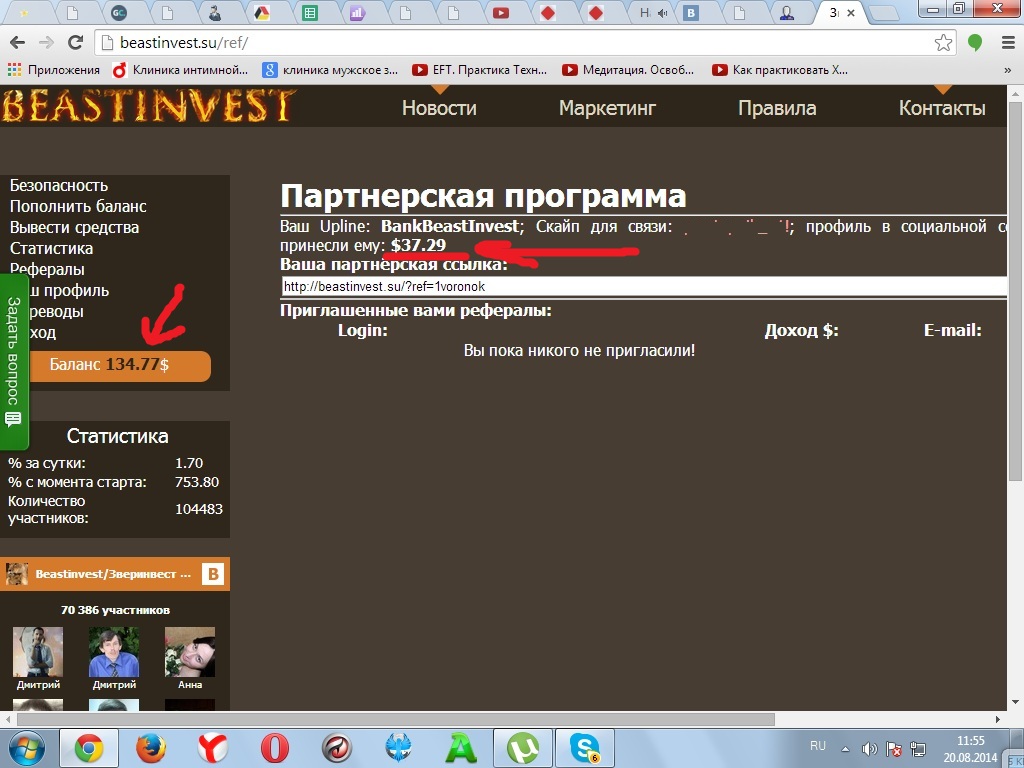Open the Маркетинг menu
This screenshot has width=1024, height=768.
coord(607,108)
